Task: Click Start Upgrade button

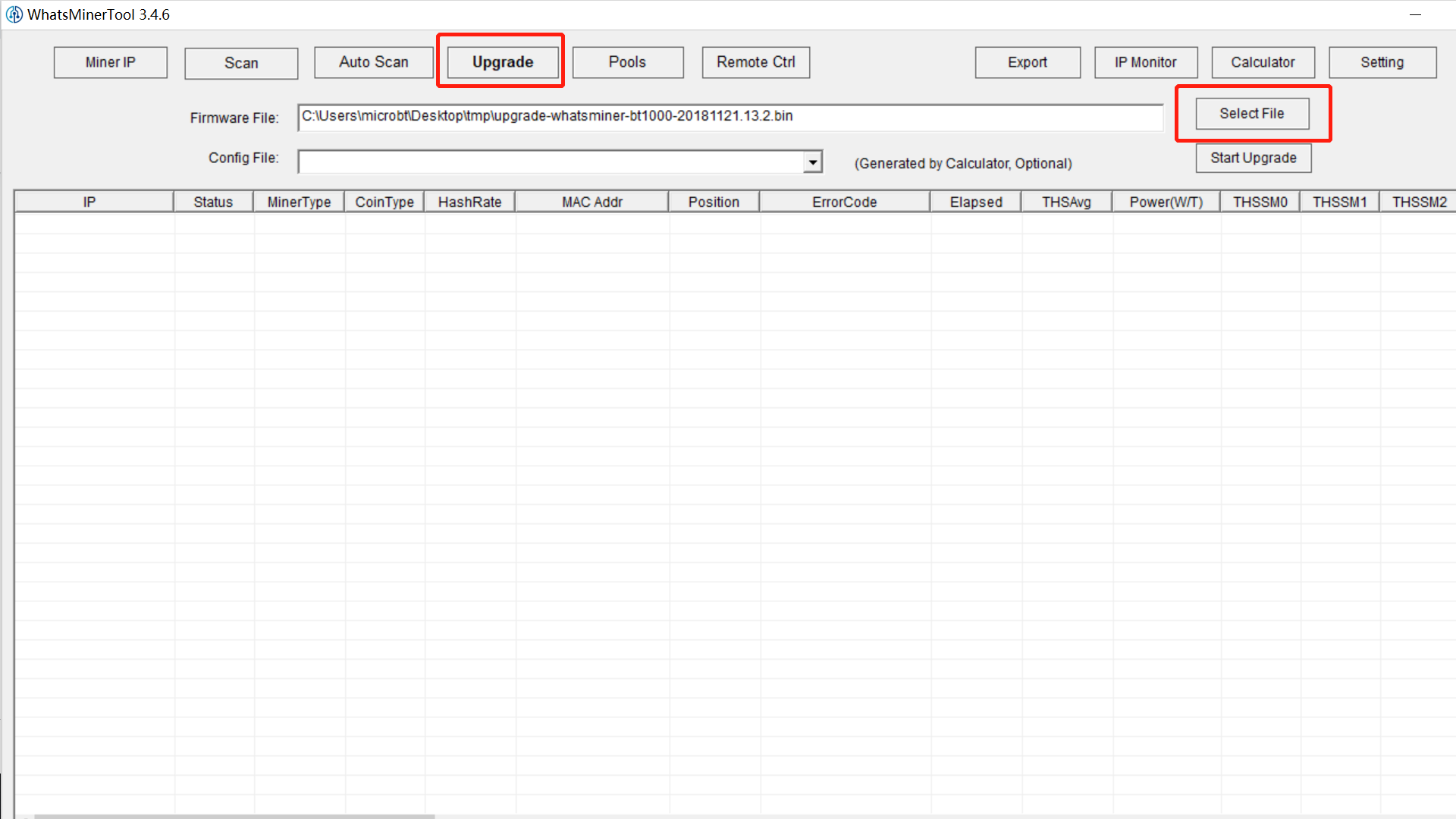Action: coord(1253,157)
